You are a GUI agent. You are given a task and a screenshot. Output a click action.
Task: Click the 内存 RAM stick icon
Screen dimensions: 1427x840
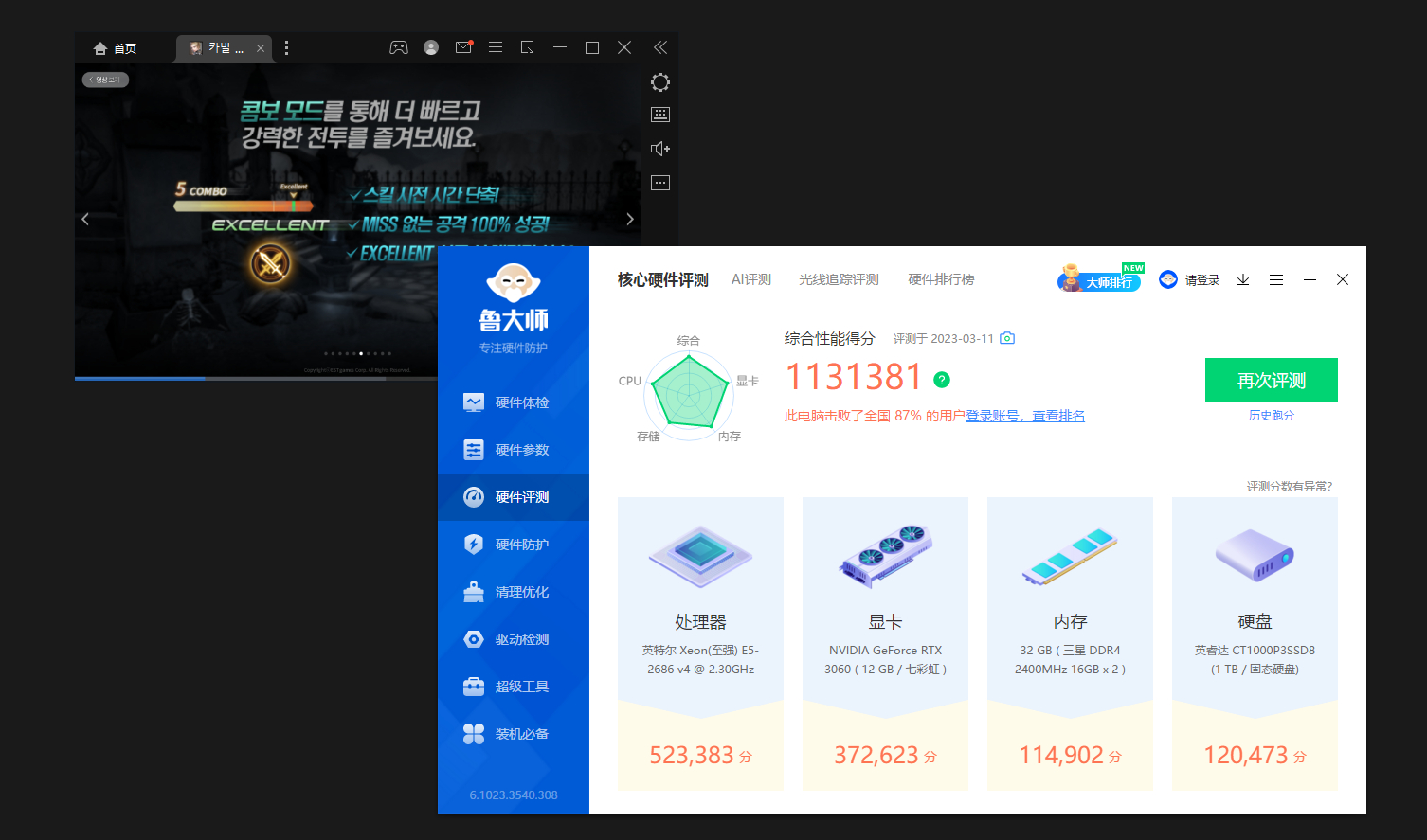tap(1070, 556)
